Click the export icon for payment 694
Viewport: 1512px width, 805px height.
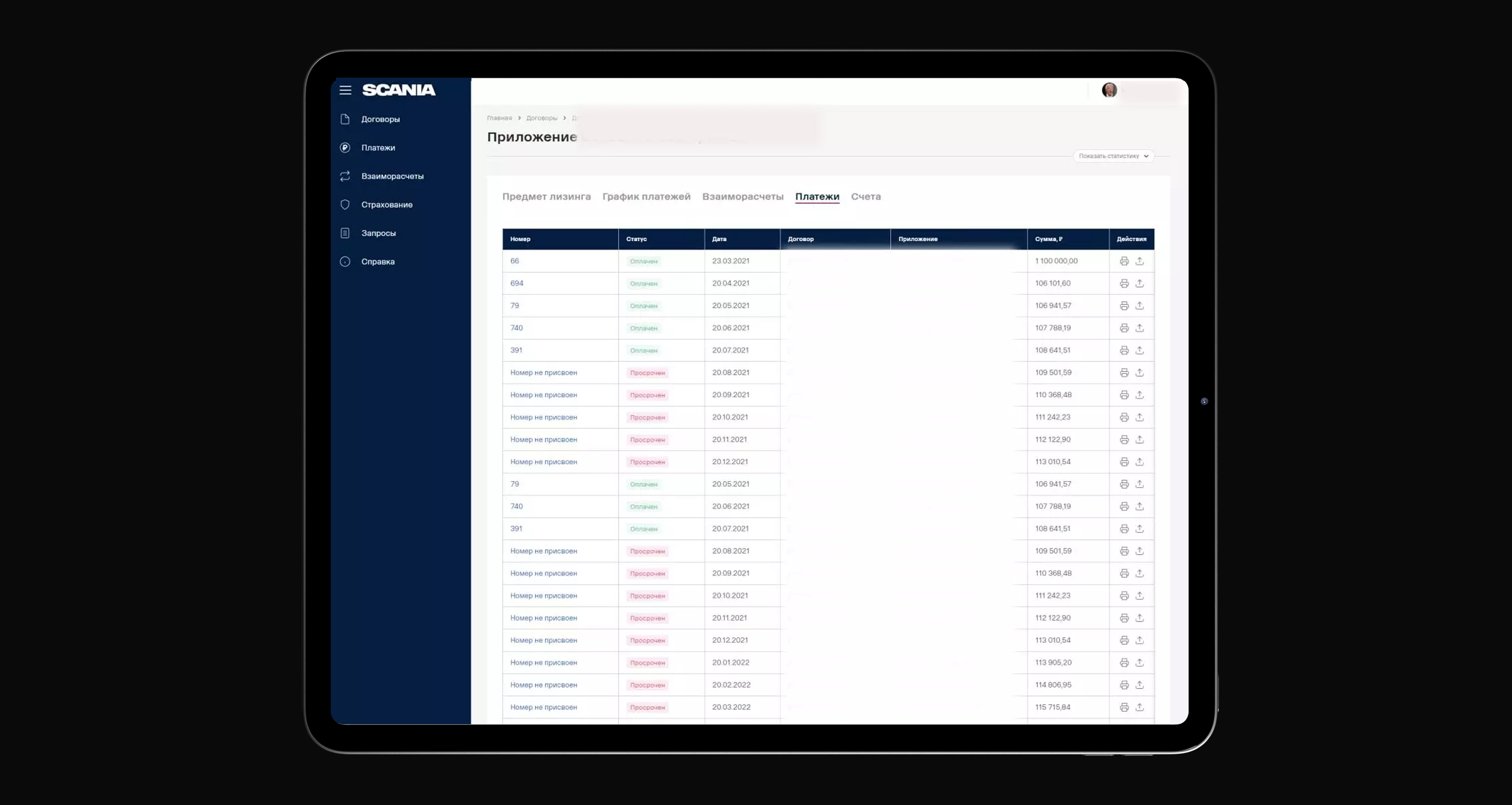tap(1139, 283)
